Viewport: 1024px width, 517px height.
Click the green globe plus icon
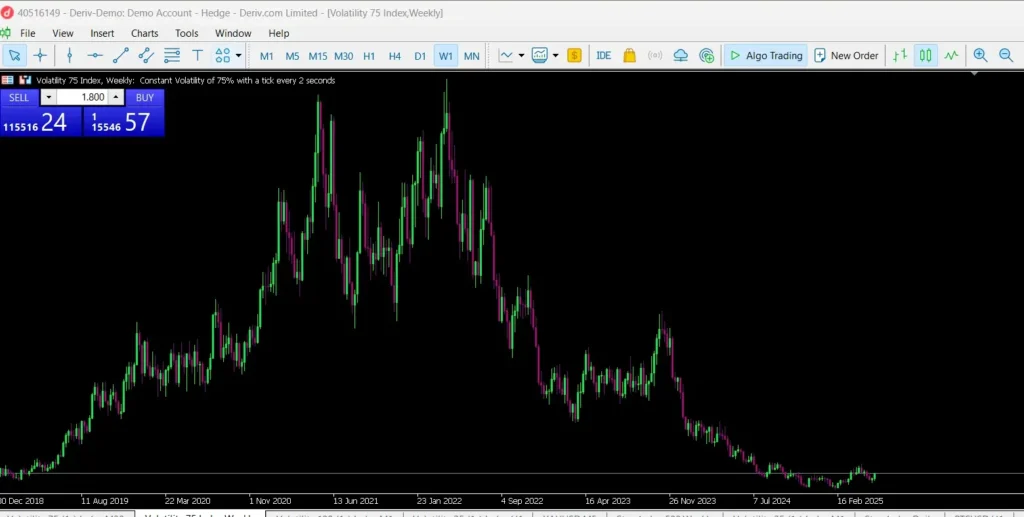point(706,55)
